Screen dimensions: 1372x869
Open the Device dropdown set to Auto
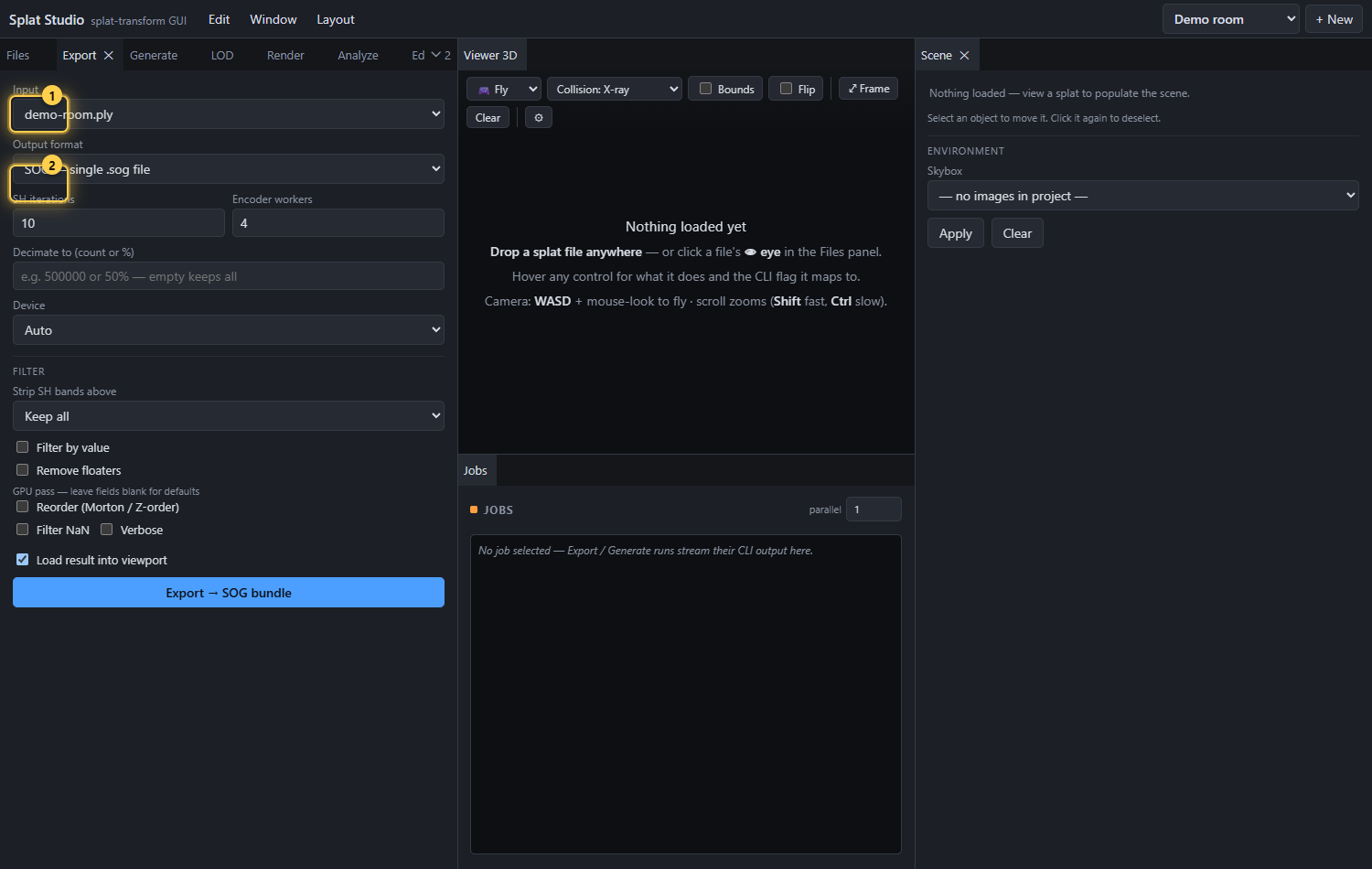coord(229,330)
